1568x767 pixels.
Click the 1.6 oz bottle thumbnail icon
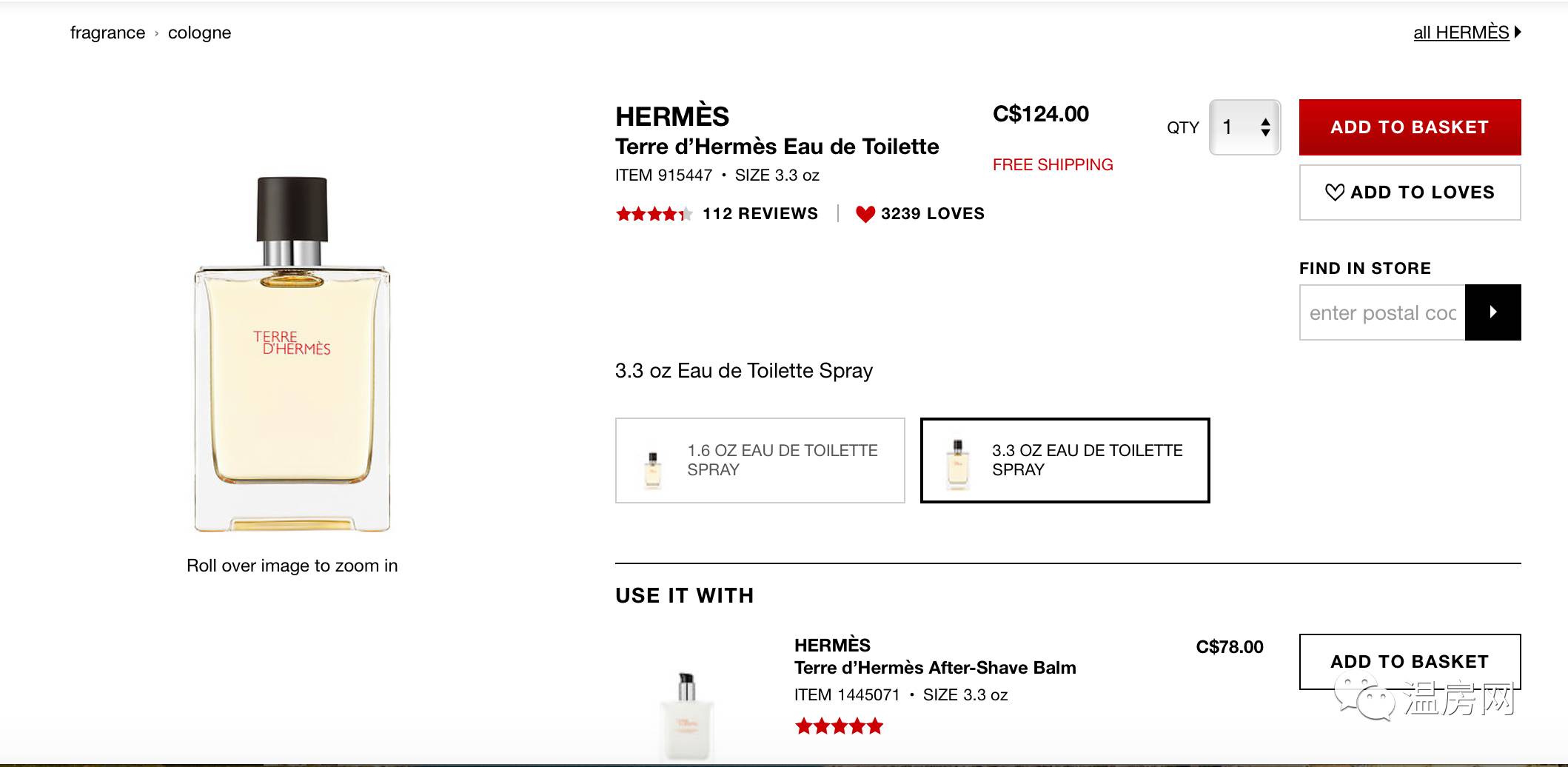[x=652, y=469]
